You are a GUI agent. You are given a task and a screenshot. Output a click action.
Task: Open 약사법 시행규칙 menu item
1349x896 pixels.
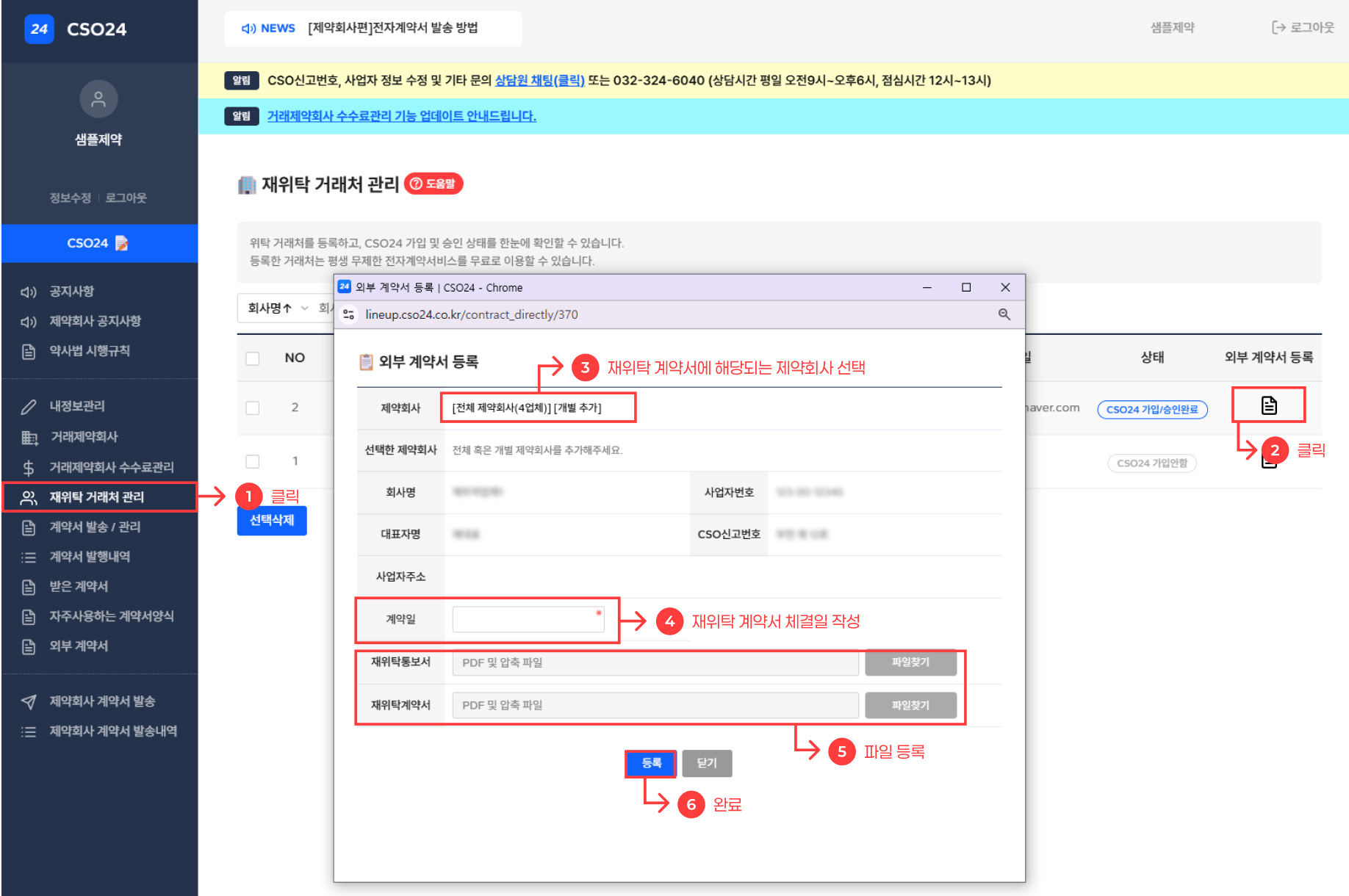tap(90, 351)
